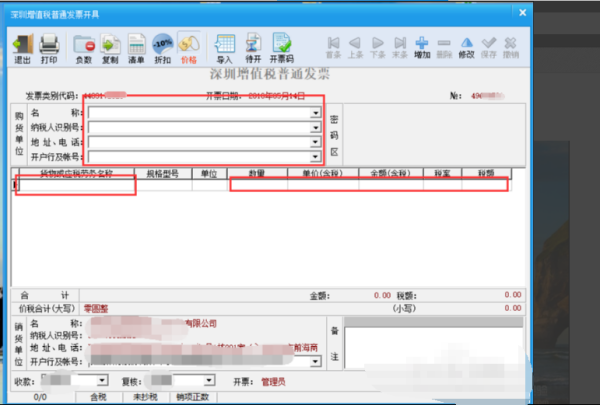Go to 末条 last record
The width and height of the screenshot is (600, 405).
[399, 48]
